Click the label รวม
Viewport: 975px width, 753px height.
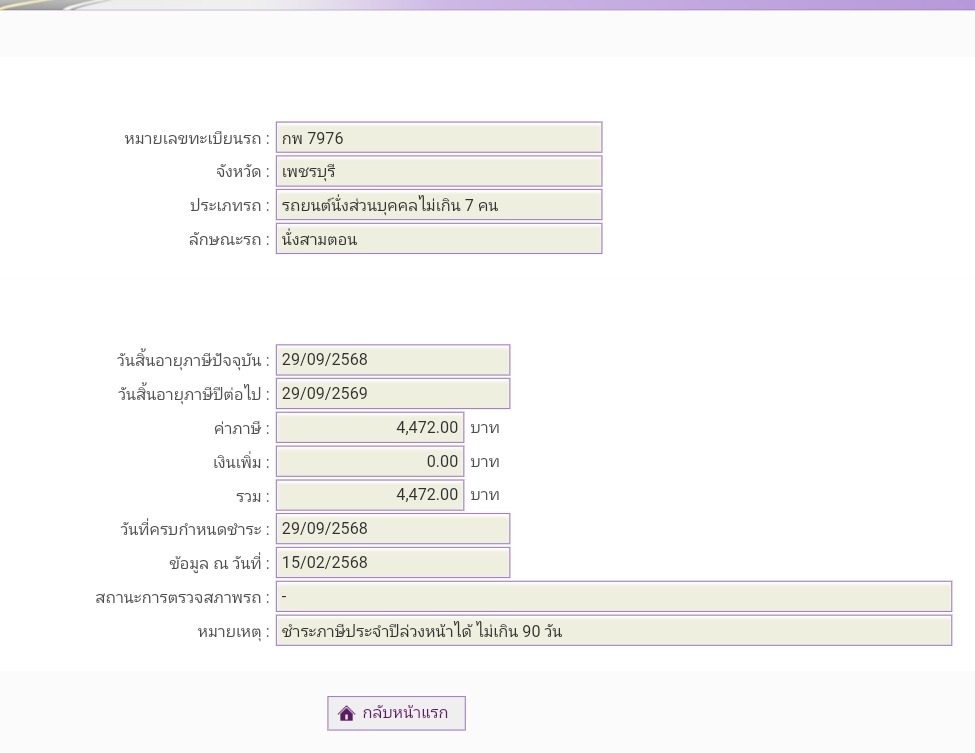coord(252,496)
